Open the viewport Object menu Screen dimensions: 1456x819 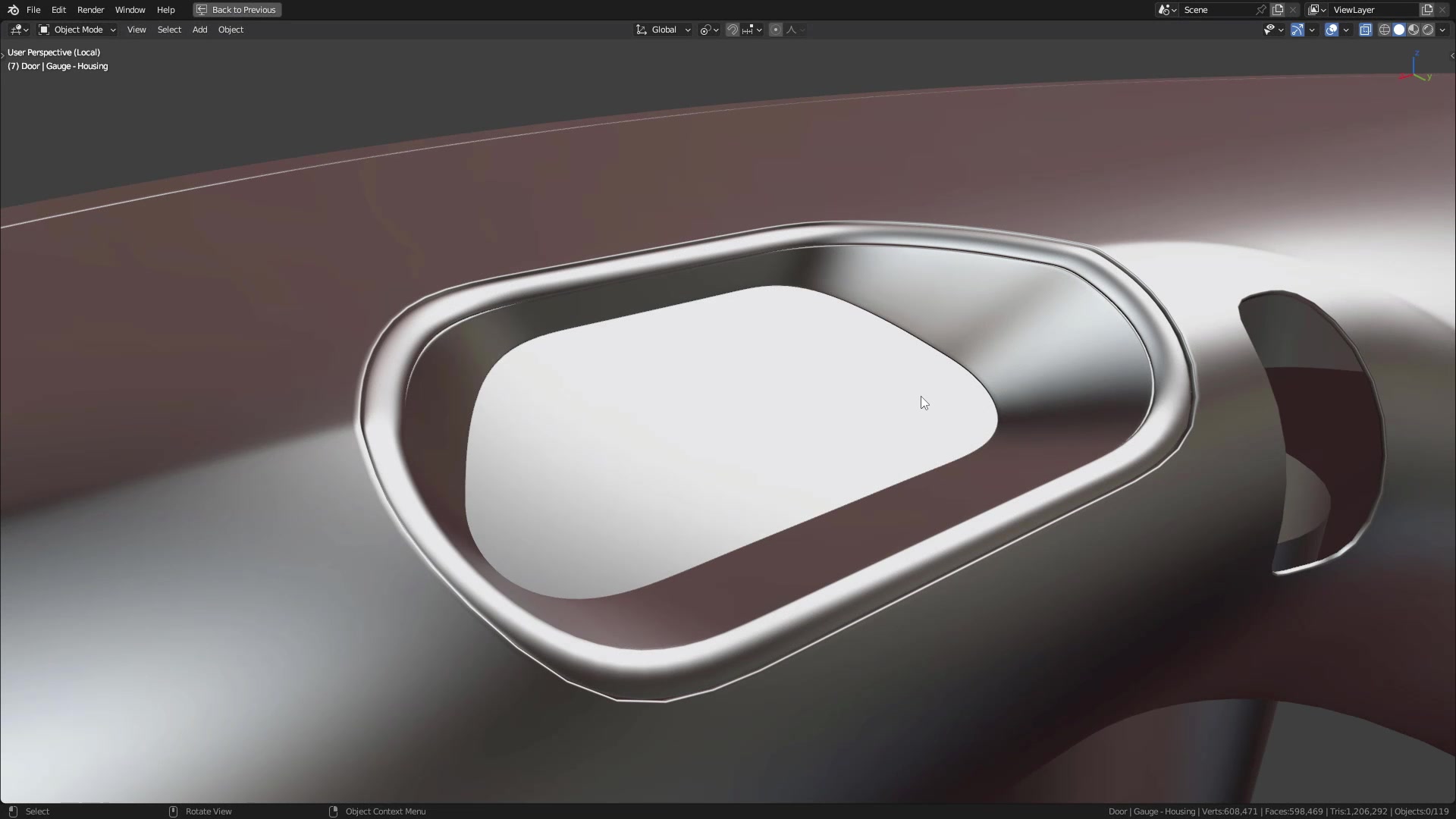[231, 30]
